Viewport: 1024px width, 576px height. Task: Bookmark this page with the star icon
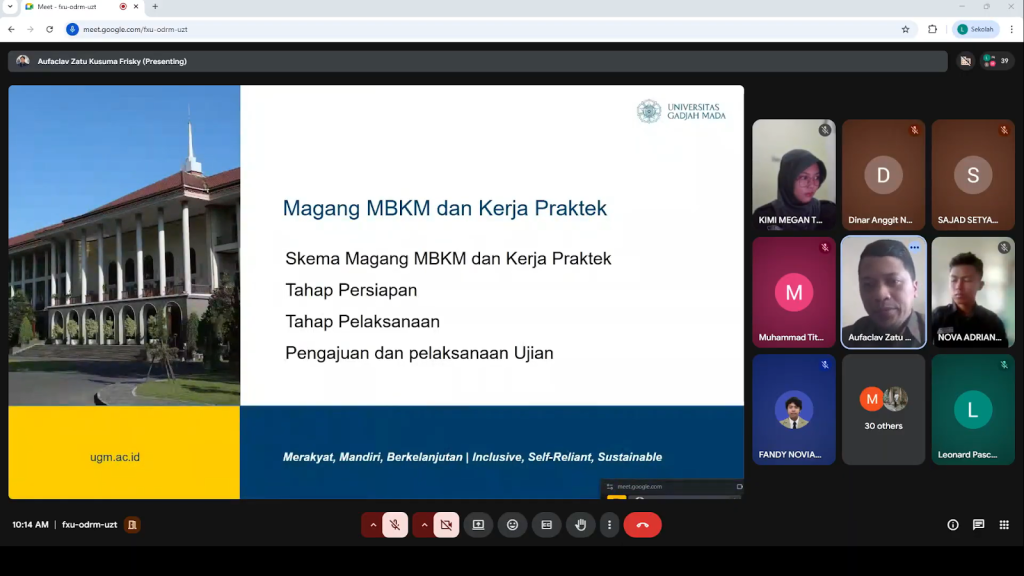click(x=905, y=29)
